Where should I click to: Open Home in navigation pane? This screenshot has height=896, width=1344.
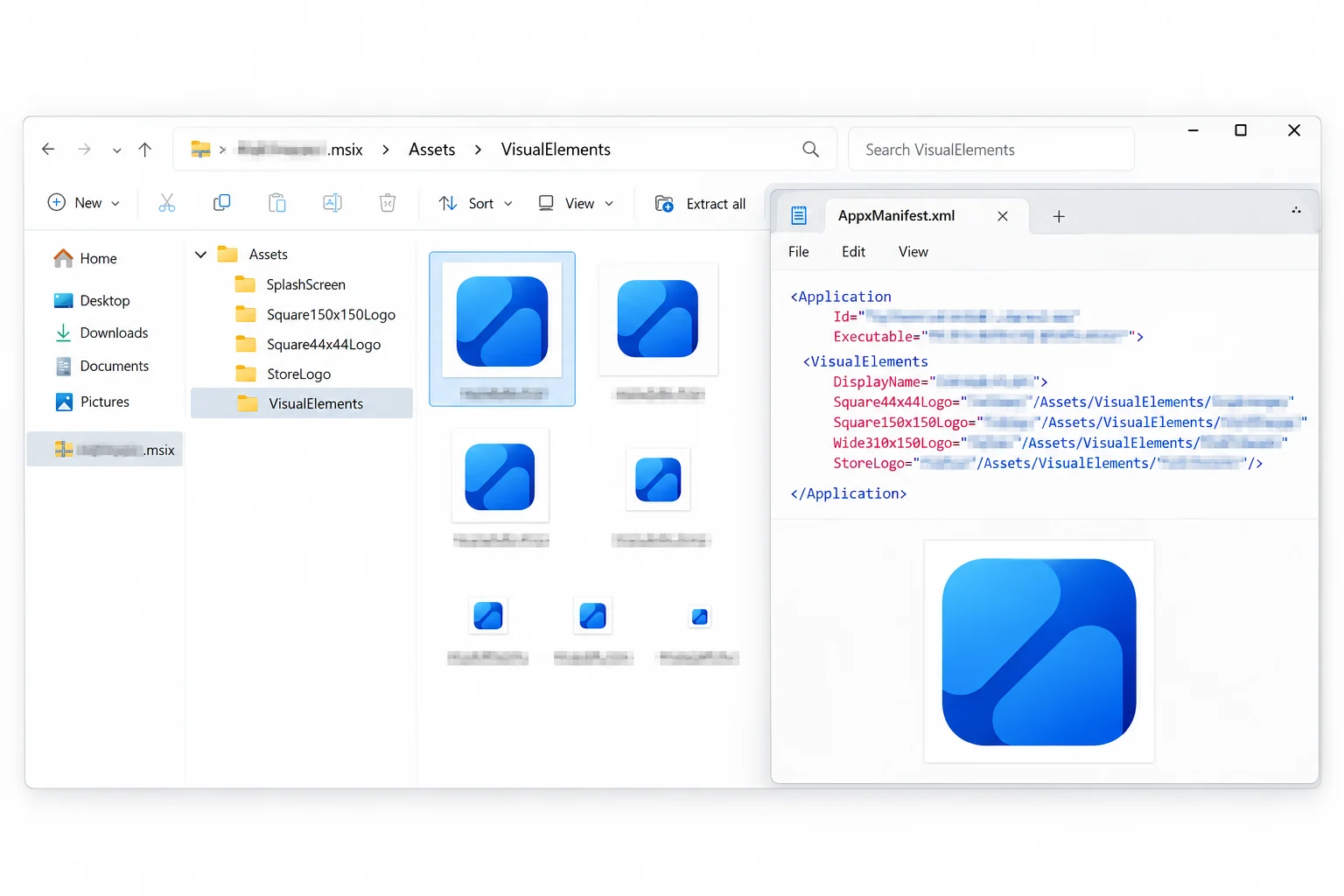(85, 258)
